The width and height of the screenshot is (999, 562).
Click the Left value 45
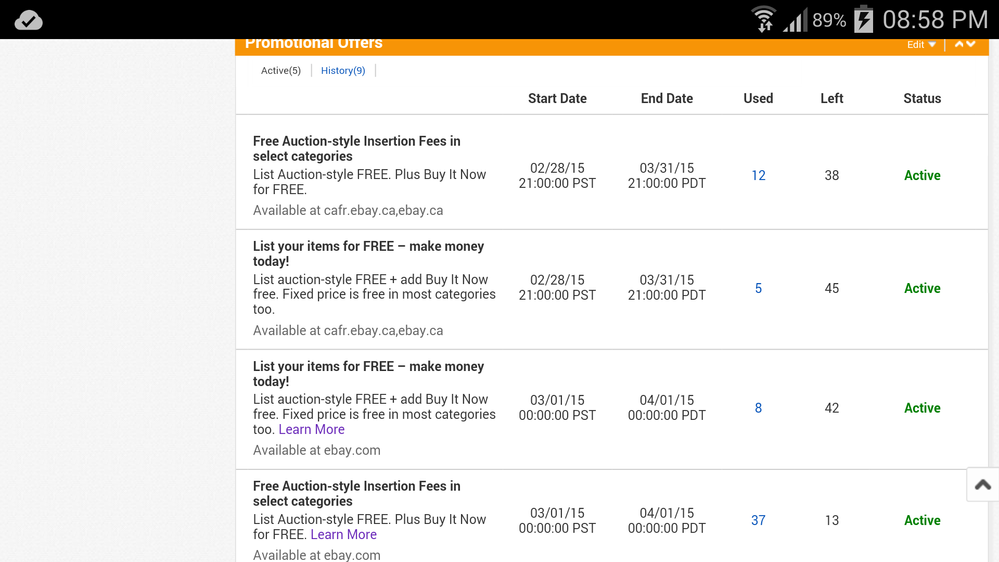tap(831, 288)
